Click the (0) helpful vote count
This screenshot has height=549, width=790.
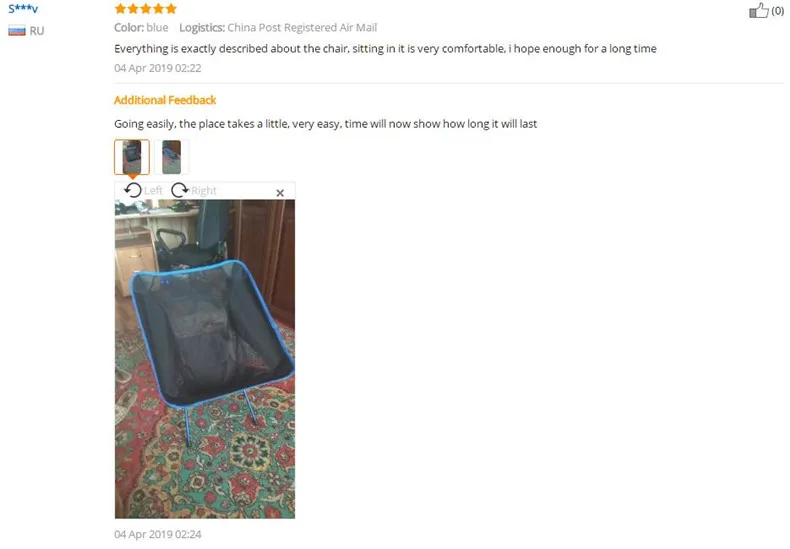pos(777,11)
